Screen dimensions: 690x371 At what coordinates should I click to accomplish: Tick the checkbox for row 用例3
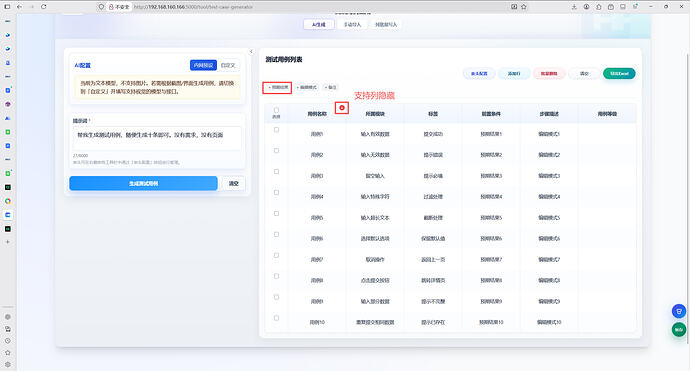276,172
